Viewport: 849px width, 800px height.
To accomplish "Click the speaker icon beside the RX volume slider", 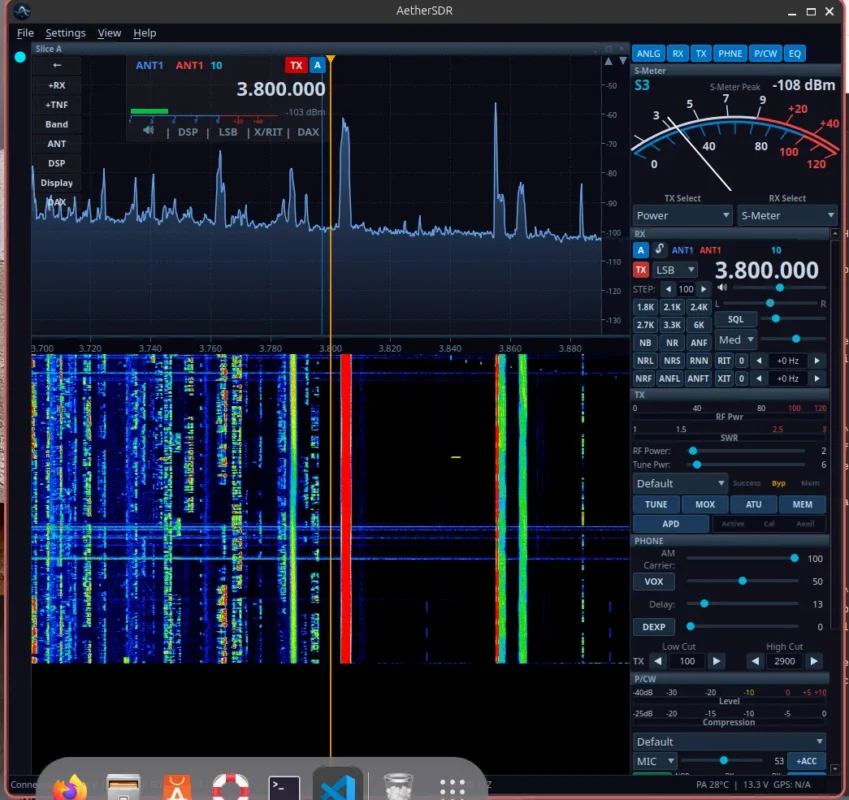I will pyautogui.click(x=722, y=287).
